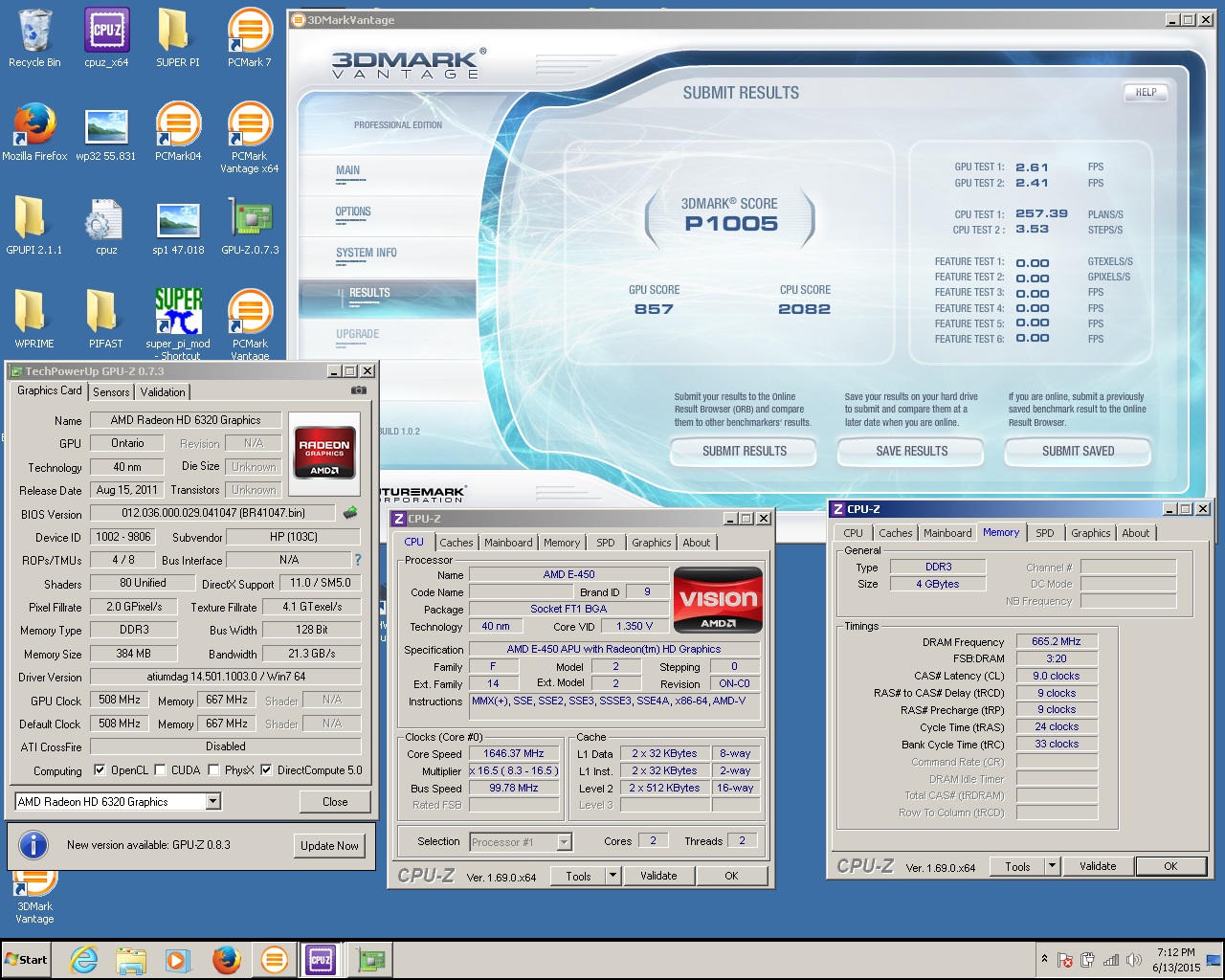The image size is (1225, 980).
Task: Click the Firefox taskbar icon
Action: tap(226, 960)
